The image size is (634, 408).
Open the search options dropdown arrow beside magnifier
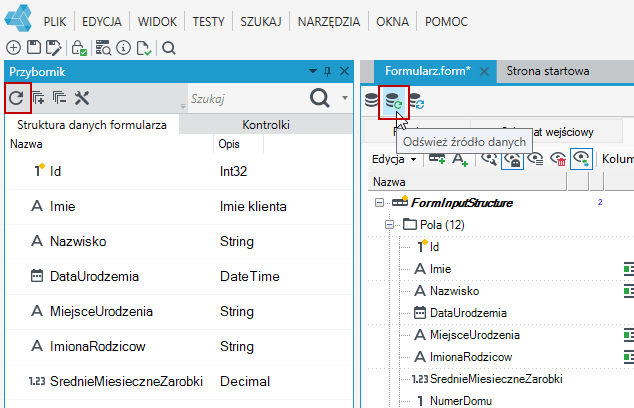point(345,98)
